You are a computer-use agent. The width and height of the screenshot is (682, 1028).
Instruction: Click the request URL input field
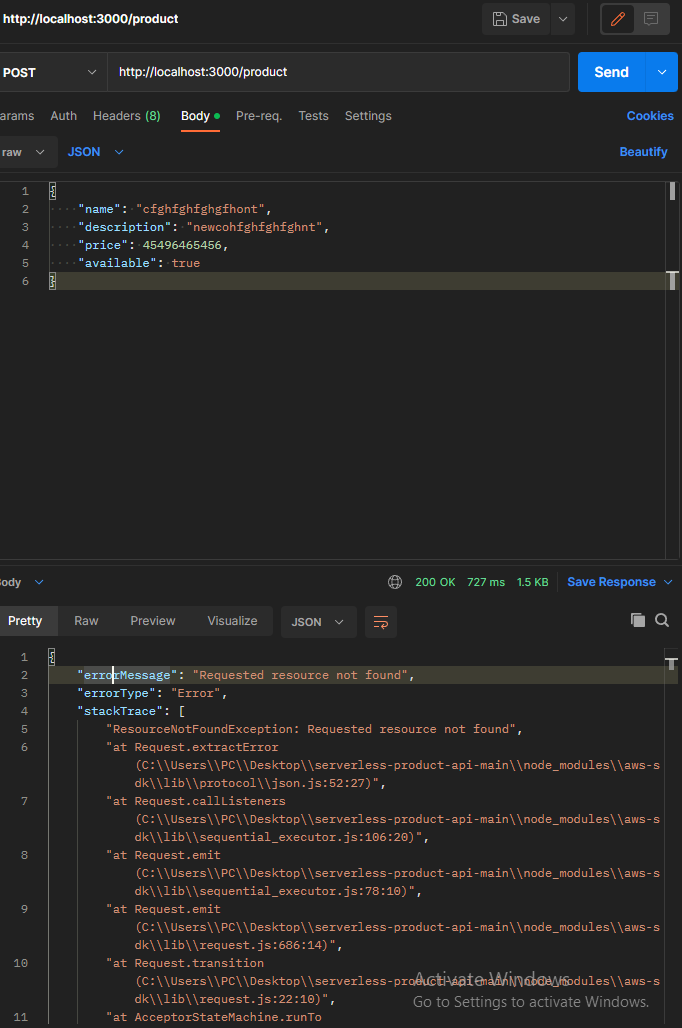tap(338, 72)
